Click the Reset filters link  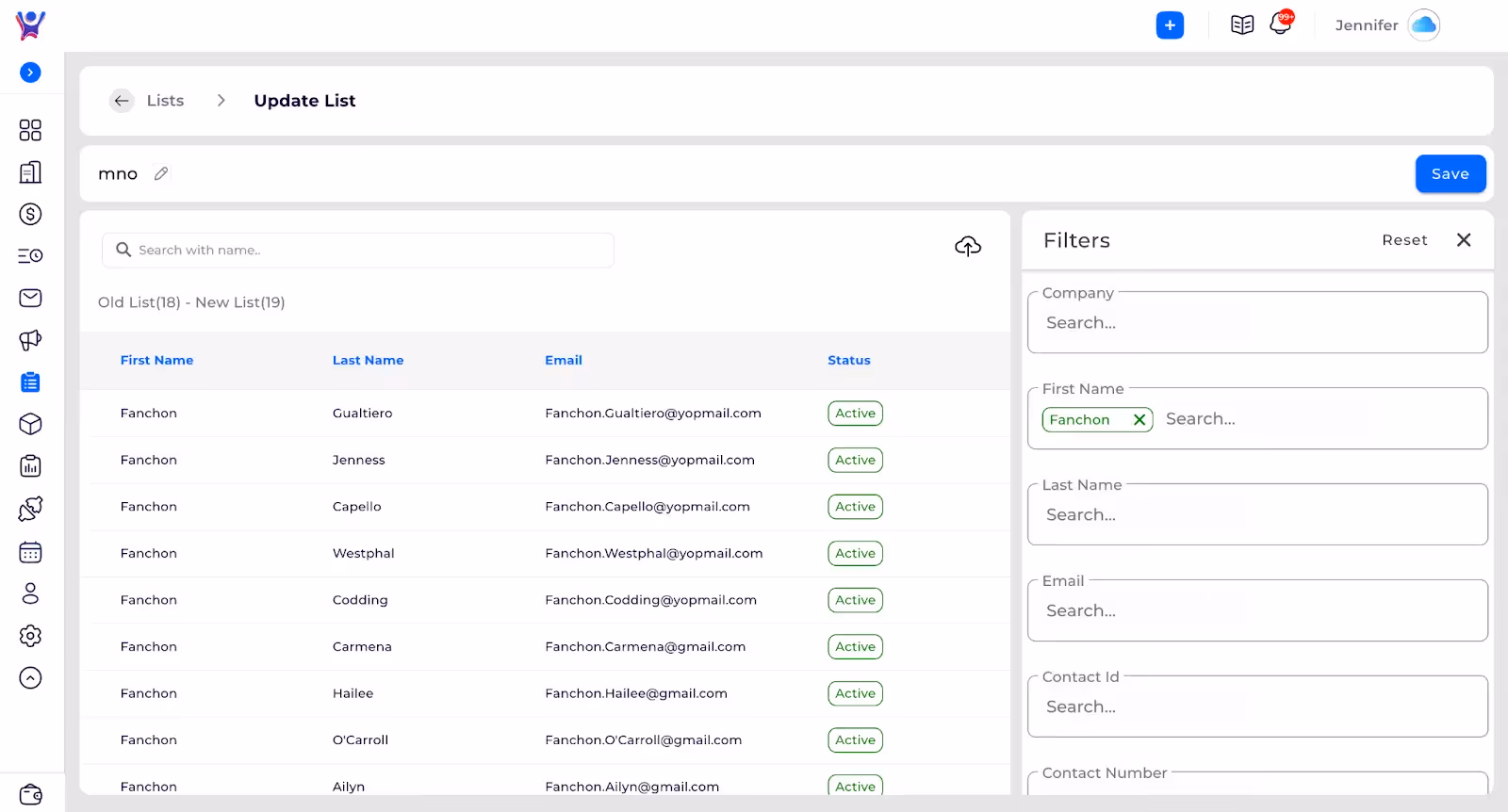pos(1404,240)
